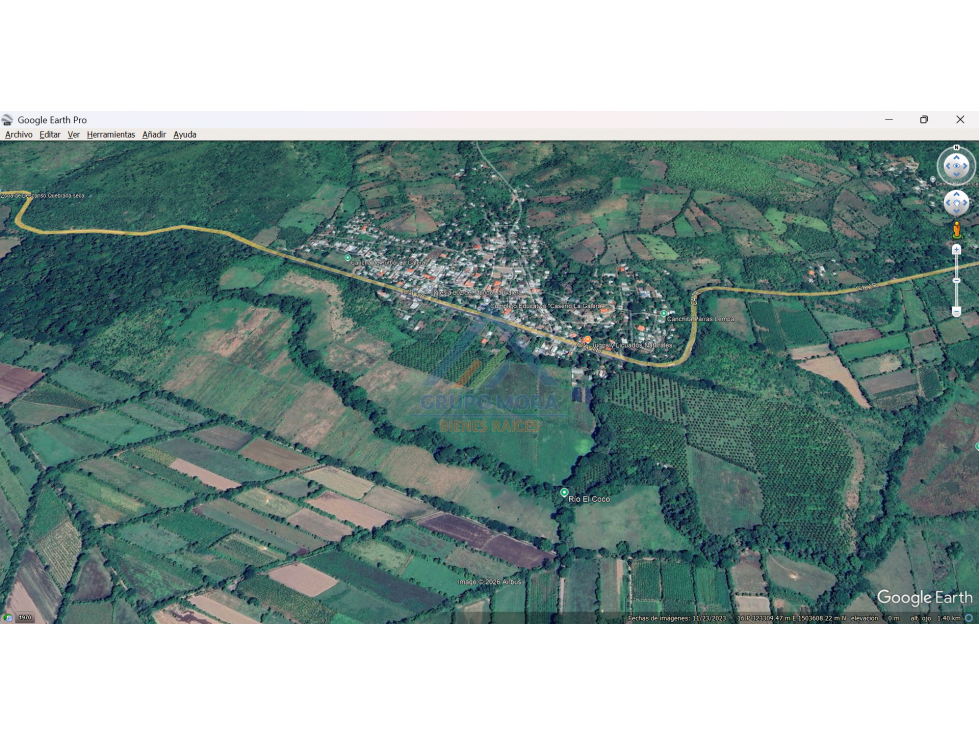Open the Archivo menu
The width and height of the screenshot is (979, 734).
pyautogui.click(x=19, y=134)
